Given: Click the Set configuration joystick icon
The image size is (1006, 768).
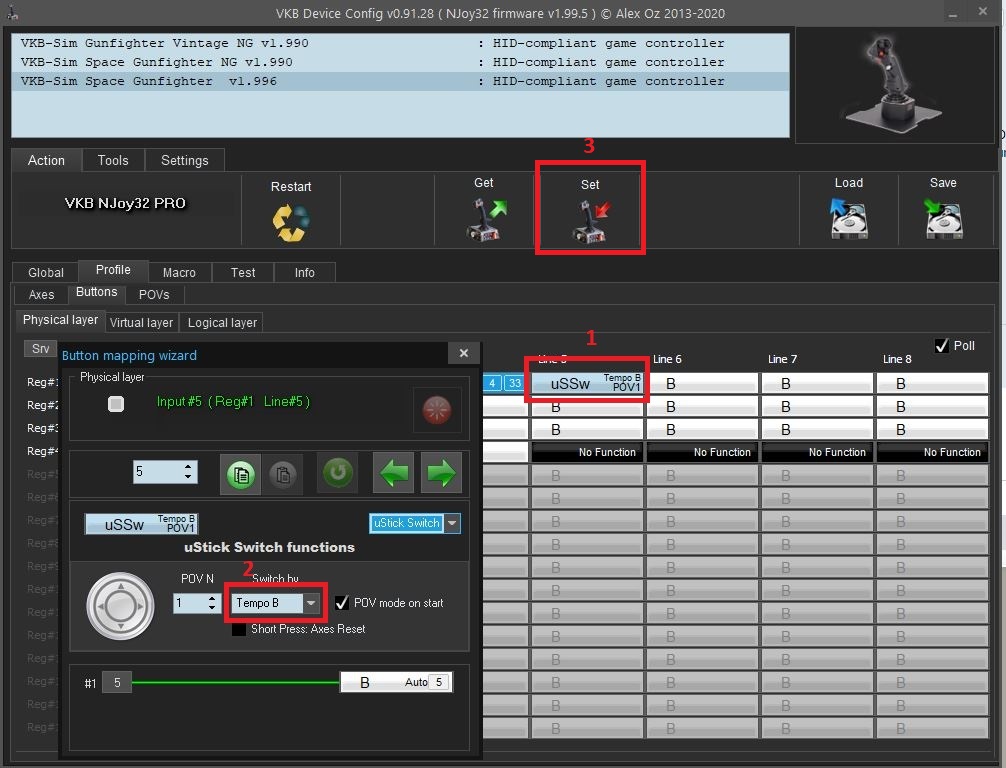Looking at the screenshot, I should point(590,221).
